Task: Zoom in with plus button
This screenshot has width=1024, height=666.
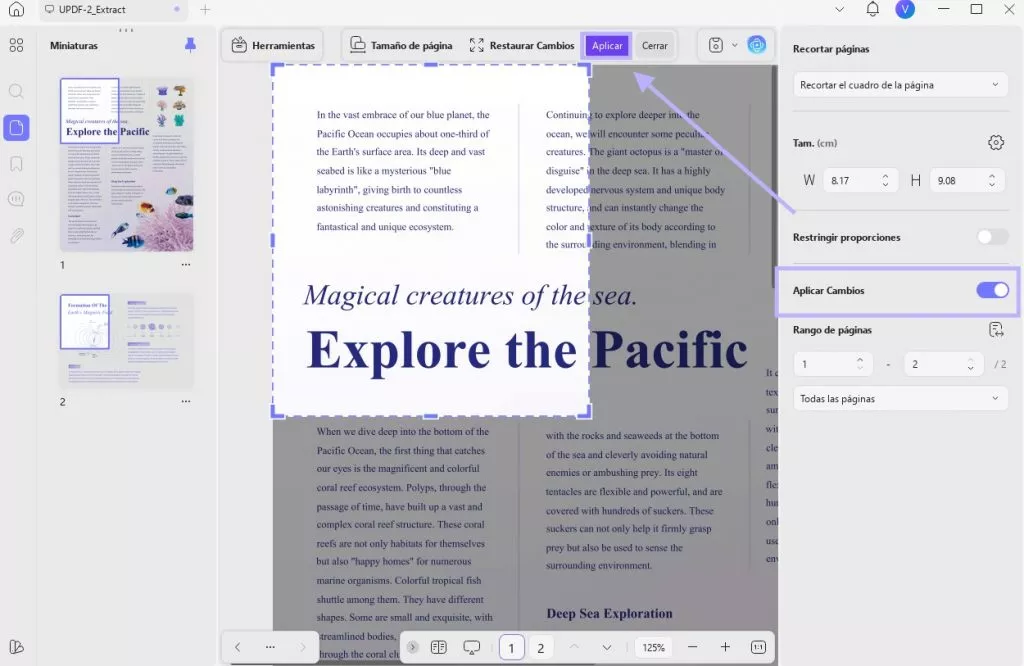Action: coord(725,646)
